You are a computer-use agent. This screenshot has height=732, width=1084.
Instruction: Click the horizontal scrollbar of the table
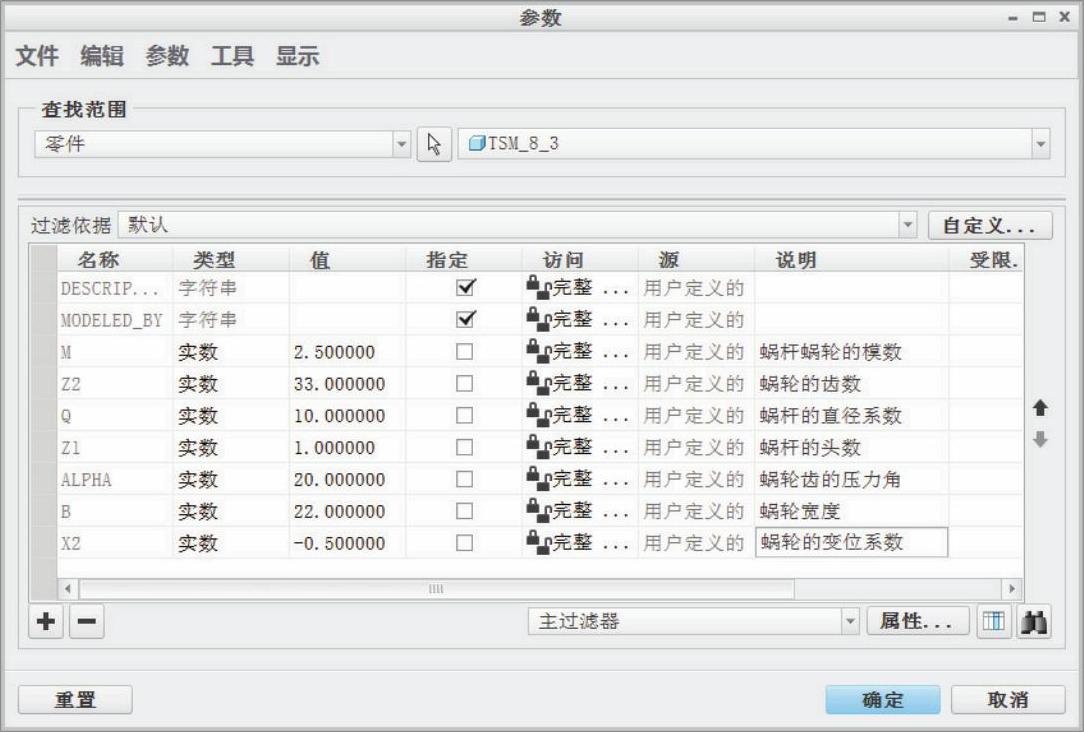(436, 589)
